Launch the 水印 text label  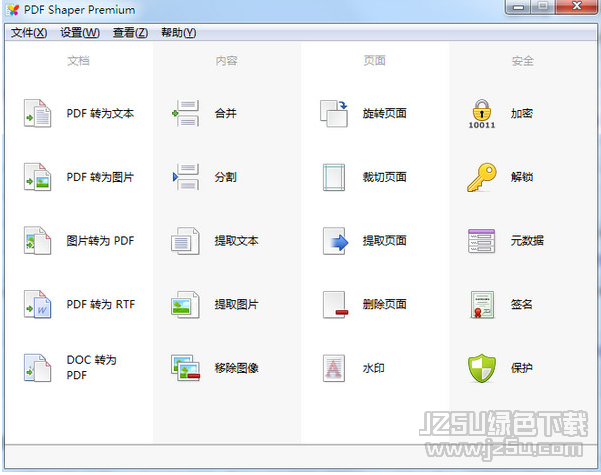(x=374, y=368)
